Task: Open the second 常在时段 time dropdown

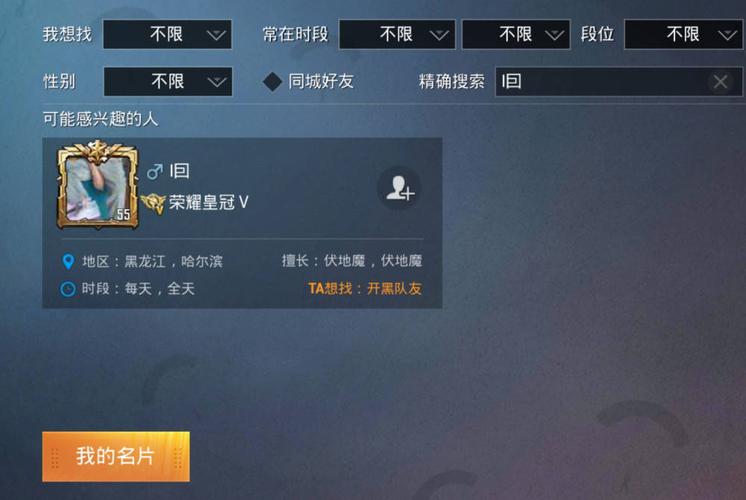Action: [x=516, y=34]
